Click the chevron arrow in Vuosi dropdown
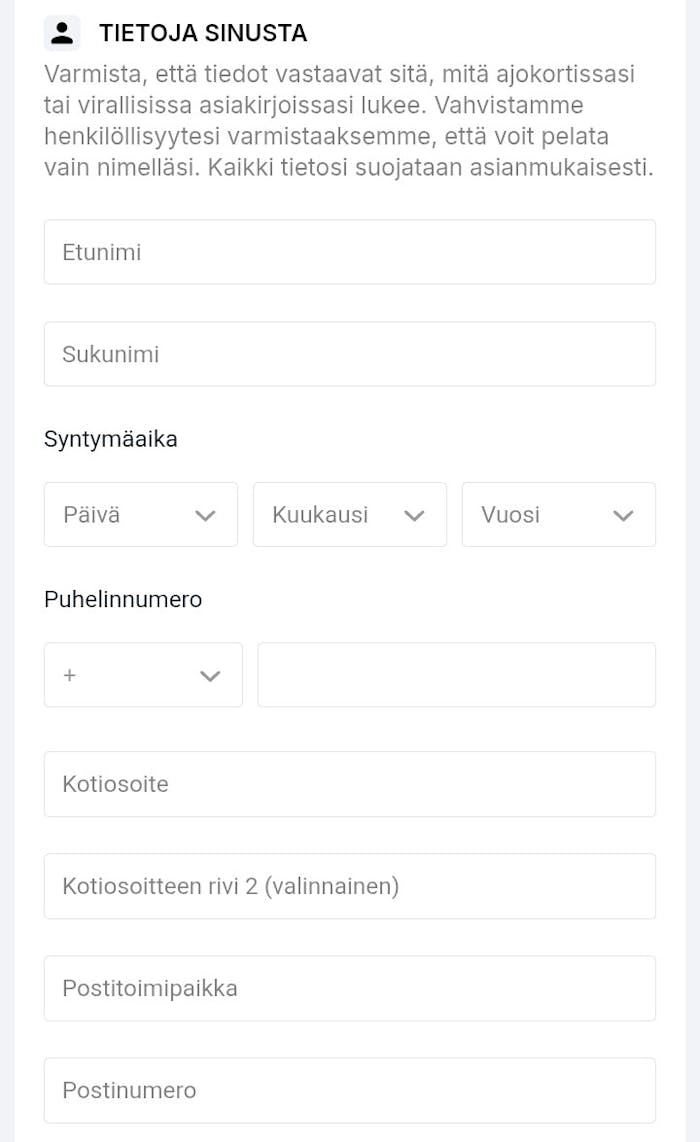 pos(624,516)
